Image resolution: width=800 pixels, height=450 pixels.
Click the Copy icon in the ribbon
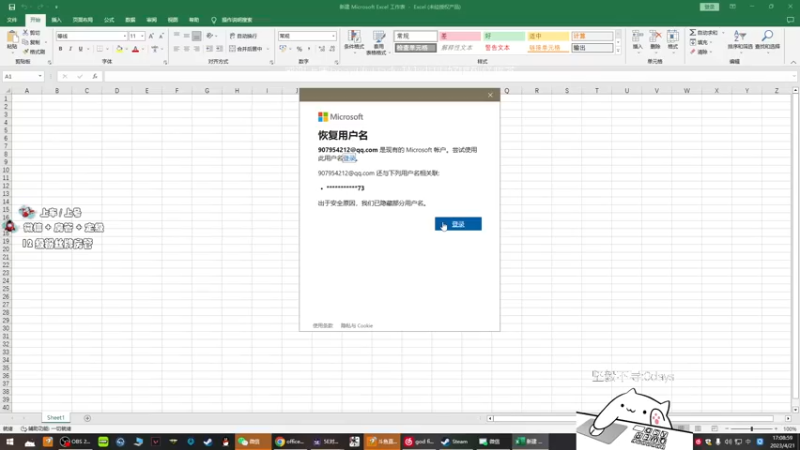coord(26,42)
